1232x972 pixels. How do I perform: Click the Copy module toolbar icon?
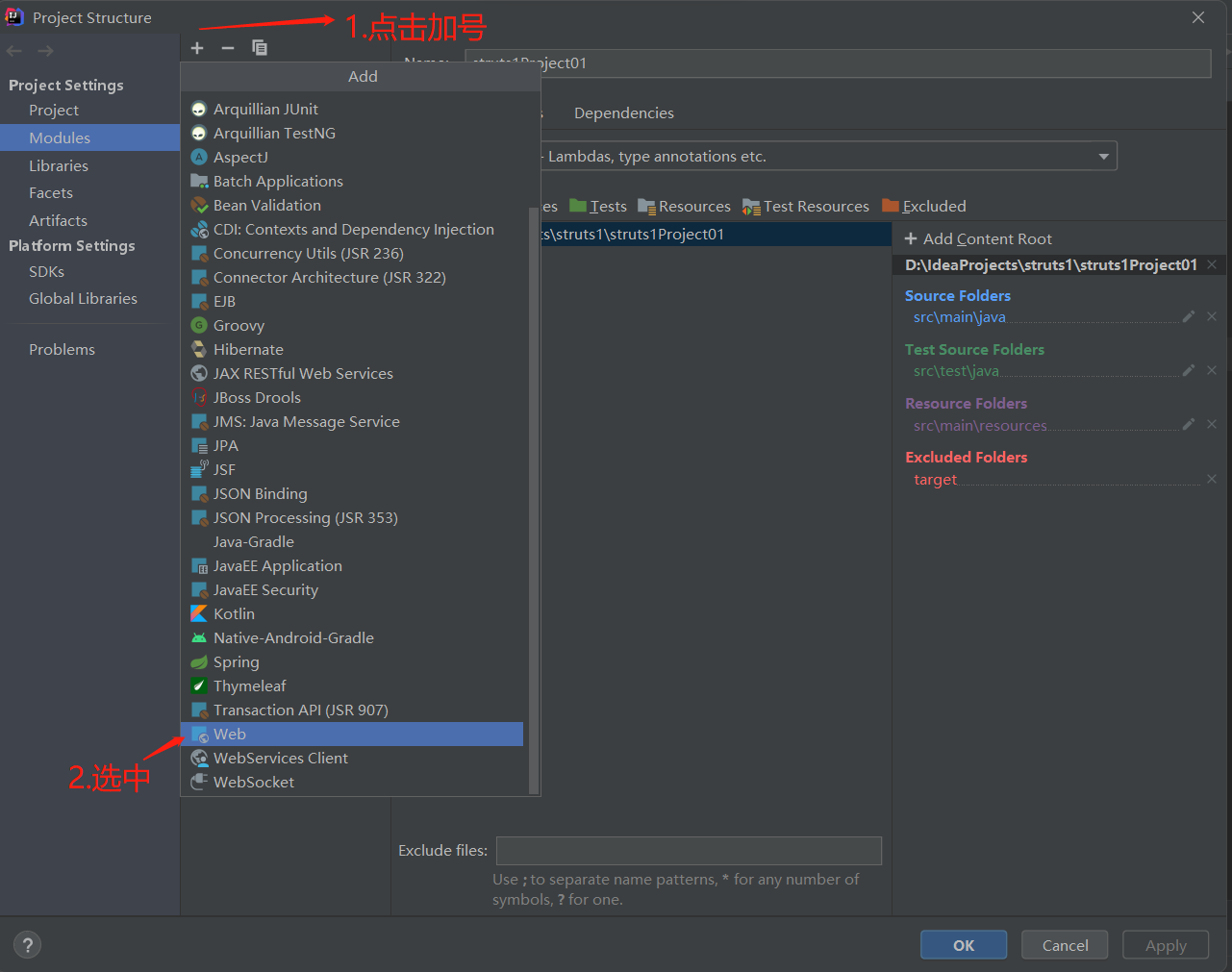[260, 48]
